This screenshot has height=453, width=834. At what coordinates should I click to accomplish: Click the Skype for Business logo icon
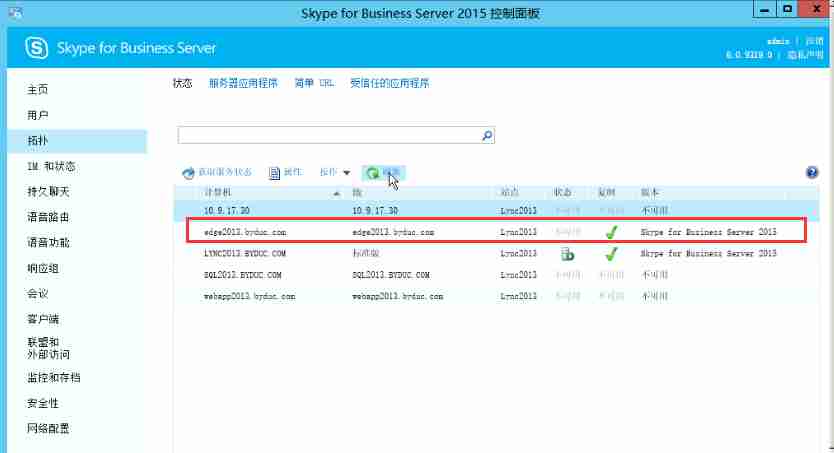[36, 48]
